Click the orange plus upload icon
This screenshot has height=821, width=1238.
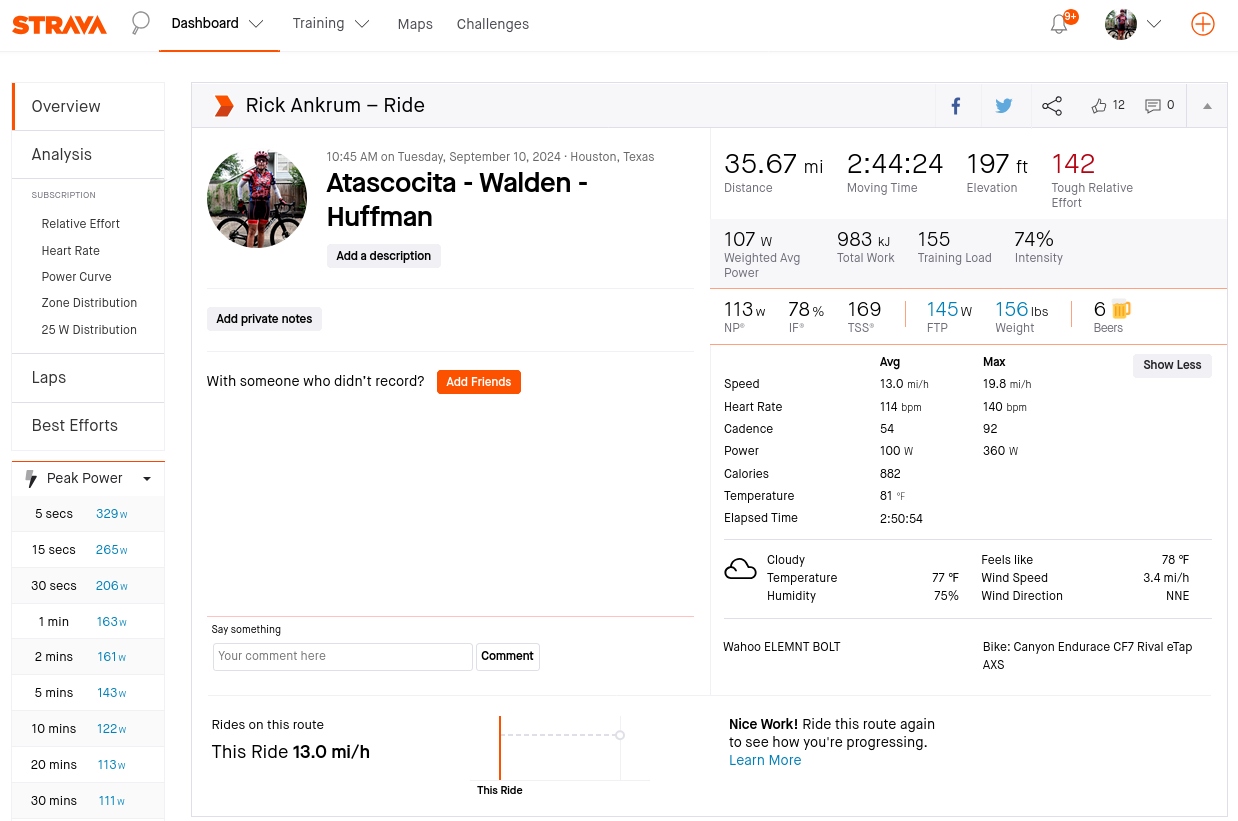[1203, 25]
